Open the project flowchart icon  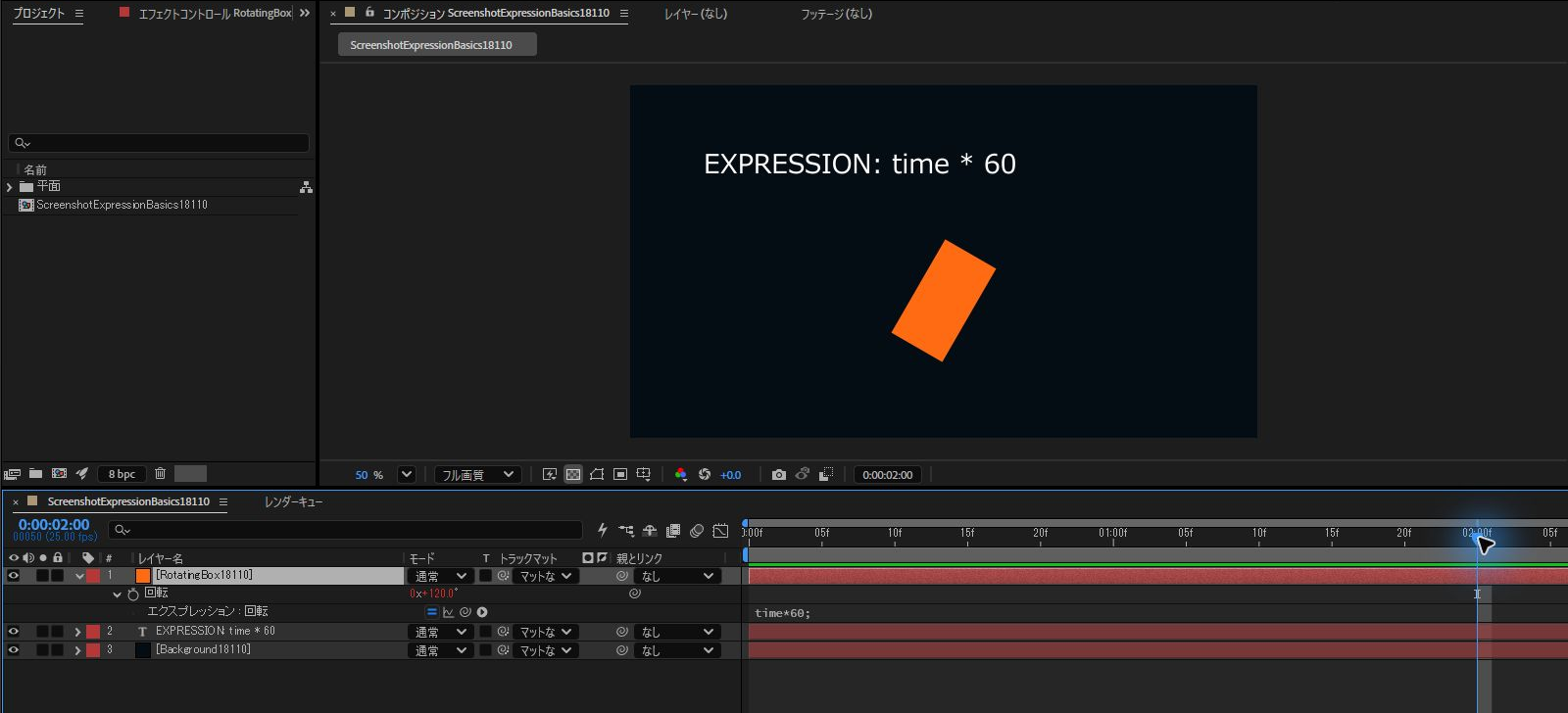306,187
